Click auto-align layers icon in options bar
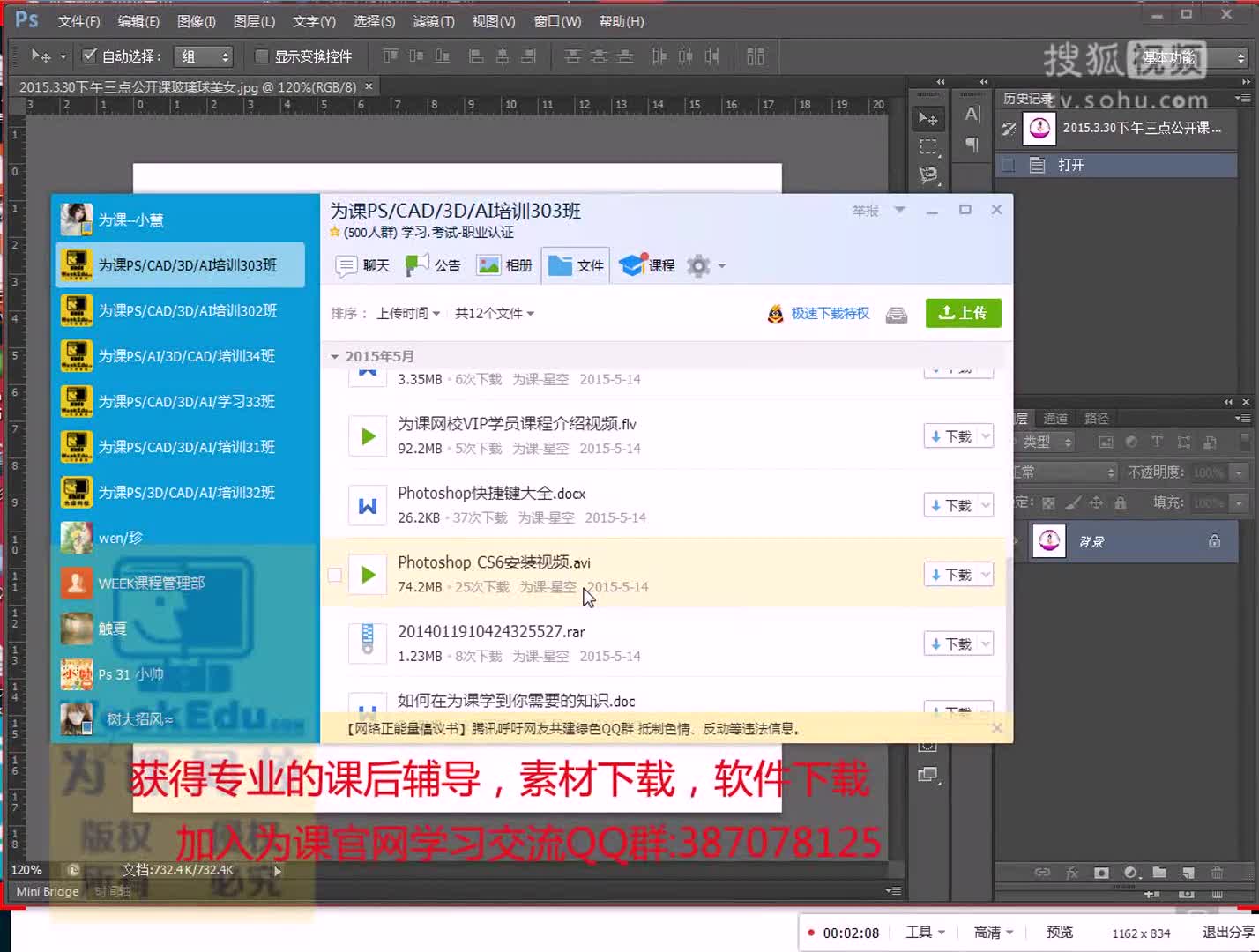The width and height of the screenshot is (1259, 952). pos(756,56)
